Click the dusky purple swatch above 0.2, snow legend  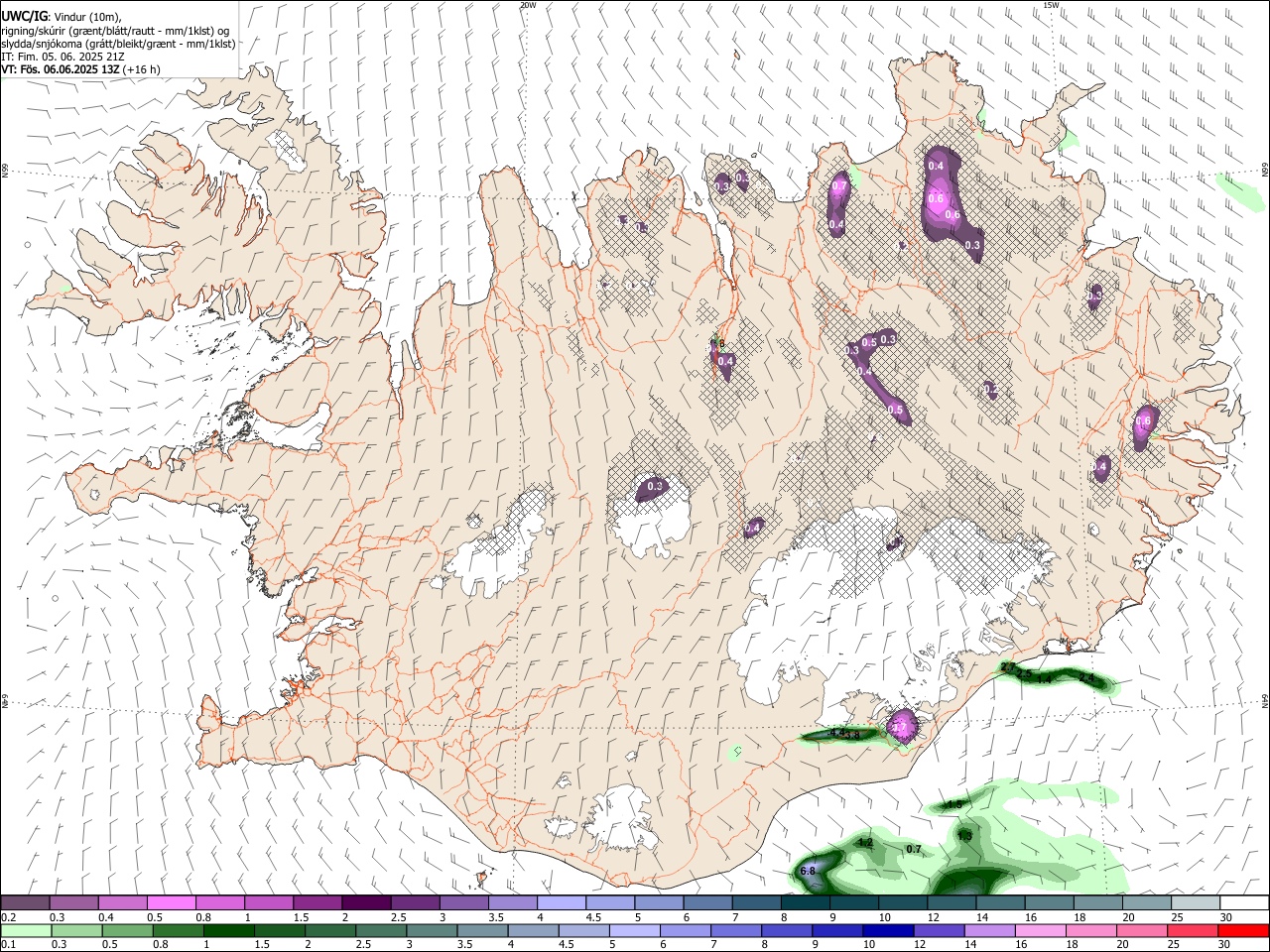tap(25, 902)
